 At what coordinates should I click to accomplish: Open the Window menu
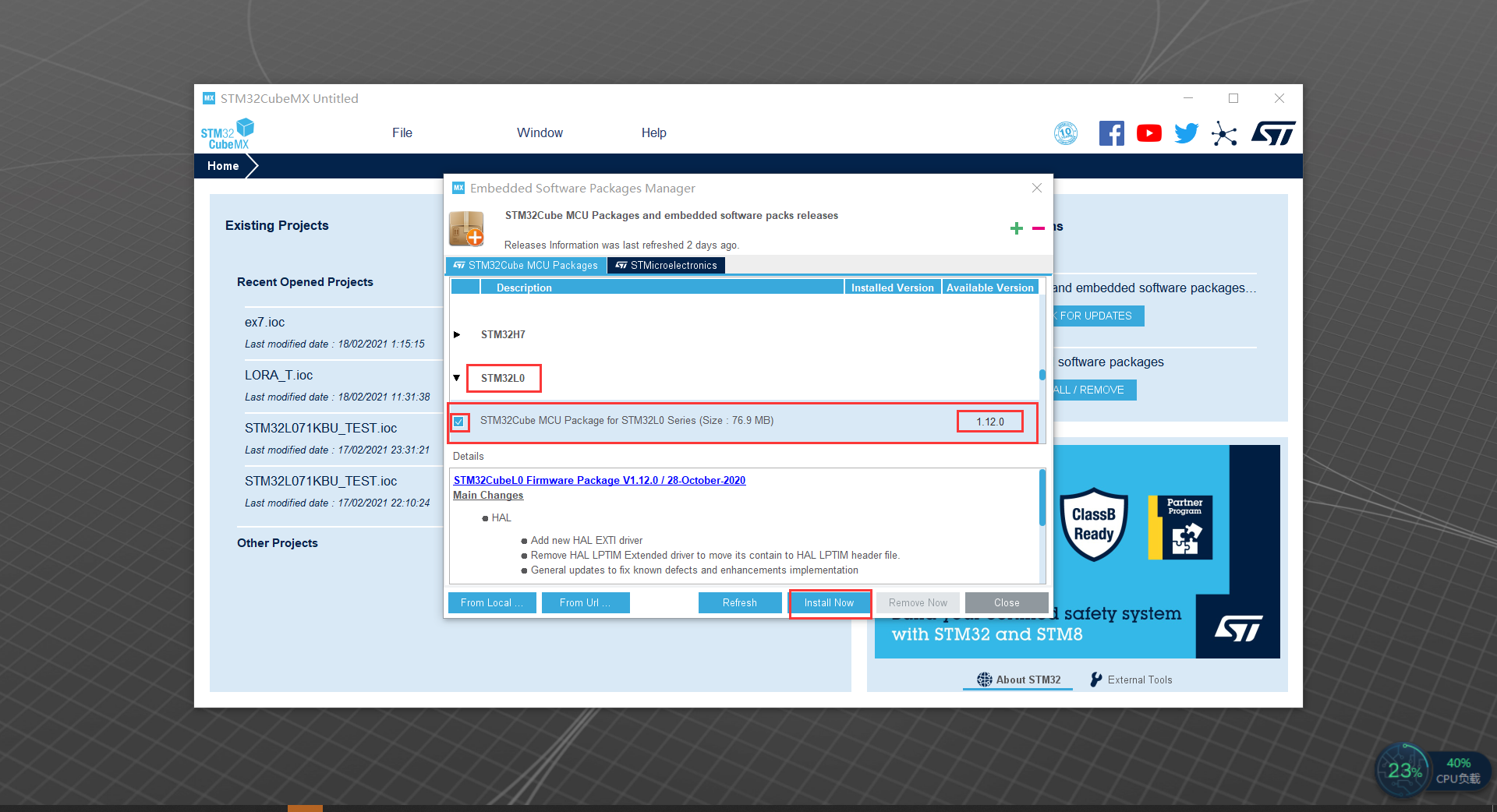coord(540,132)
